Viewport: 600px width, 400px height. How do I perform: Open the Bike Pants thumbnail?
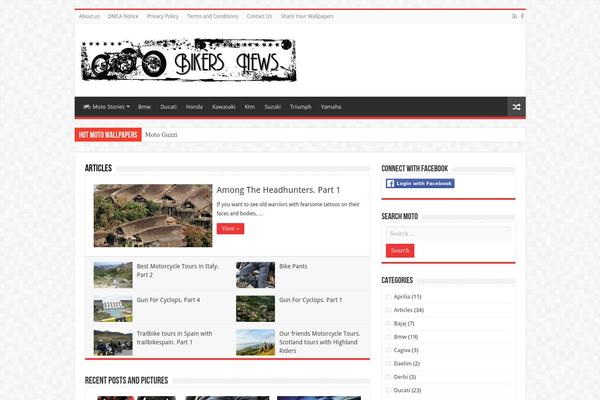point(255,275)
